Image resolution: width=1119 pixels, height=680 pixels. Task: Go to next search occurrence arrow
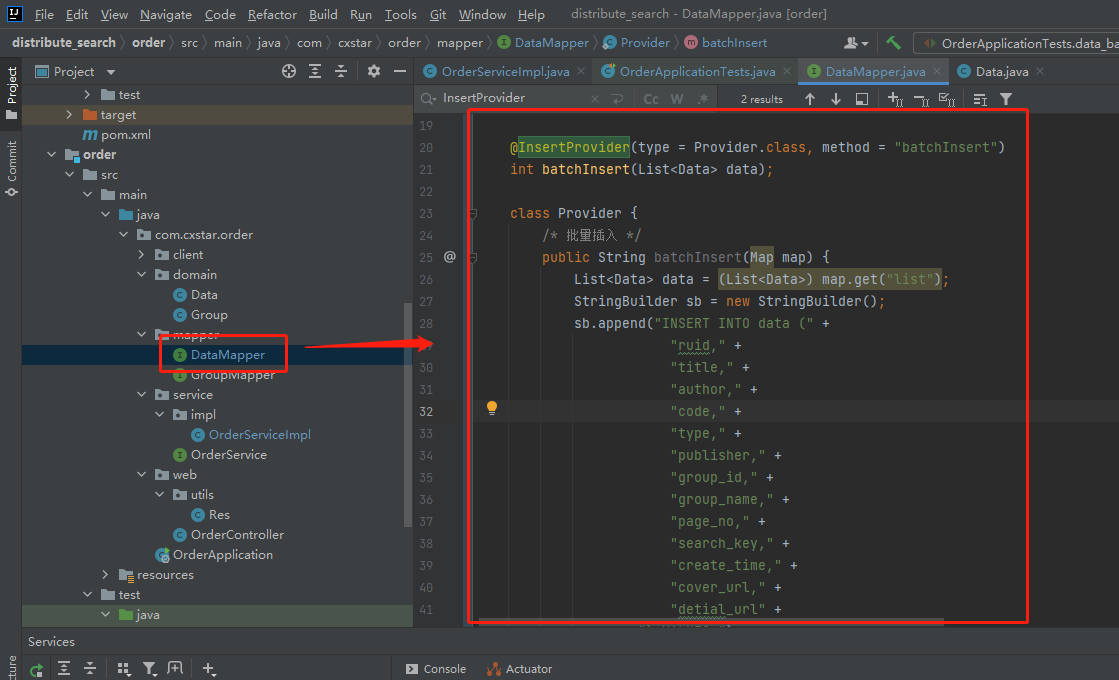pyautogui.click(x=836, y=98)
